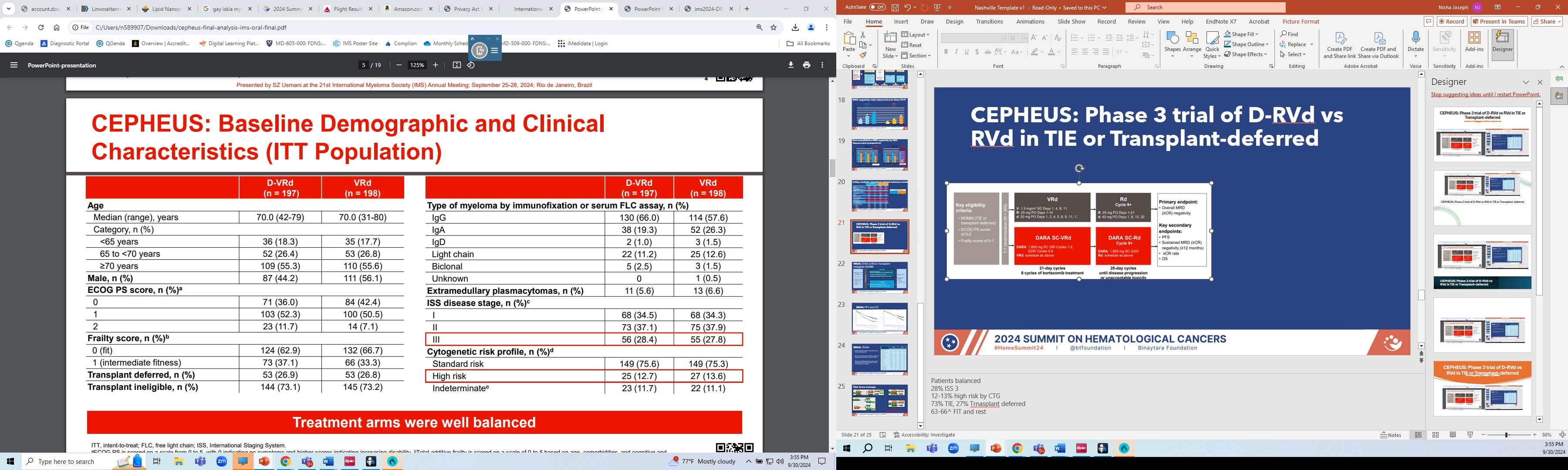Bookmark this page star icon in Chrome
This screenshot has width=1568, height=470.
[774, 27]
